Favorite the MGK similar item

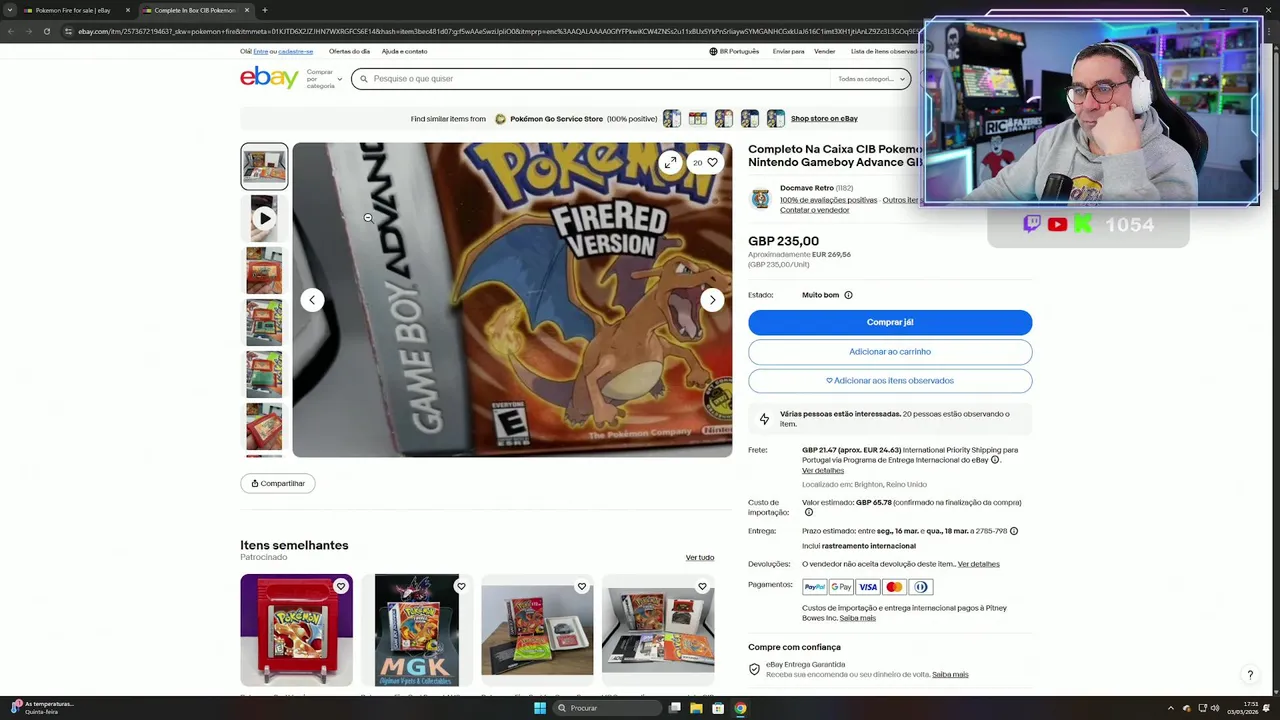point(461,586)
